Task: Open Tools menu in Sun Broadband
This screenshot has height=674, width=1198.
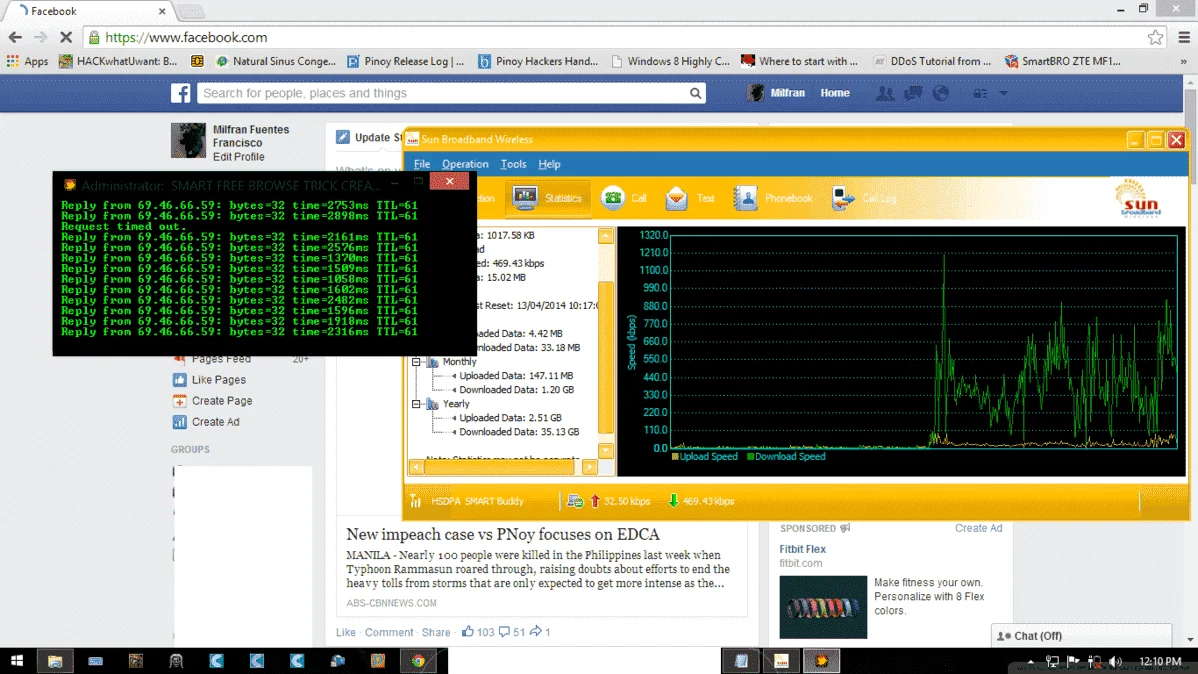Action: coord(513,164)
